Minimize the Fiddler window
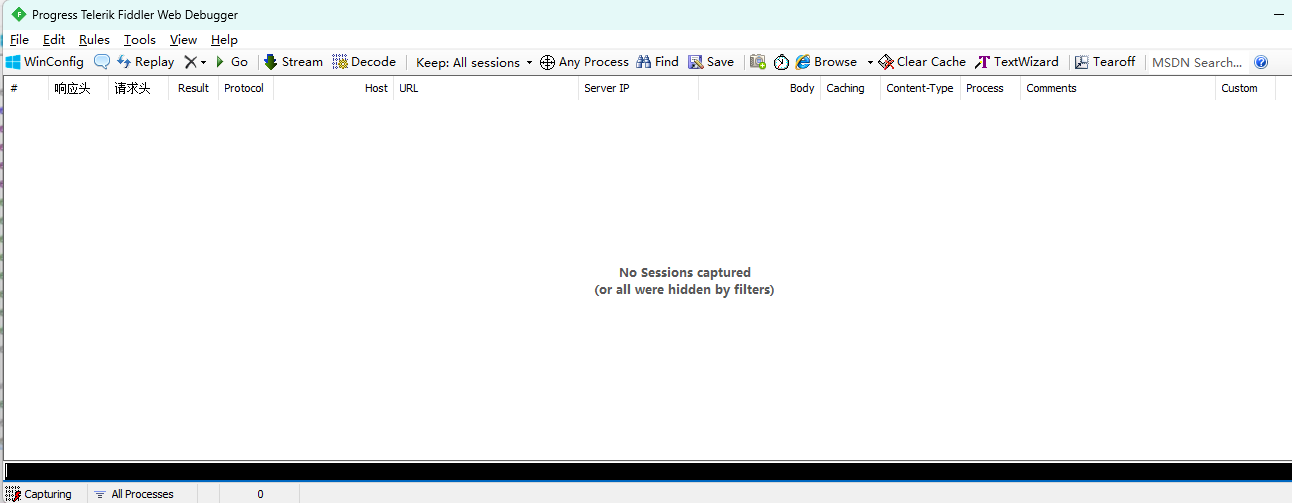Screen dimensions: 1292x503 point(1279,14)
